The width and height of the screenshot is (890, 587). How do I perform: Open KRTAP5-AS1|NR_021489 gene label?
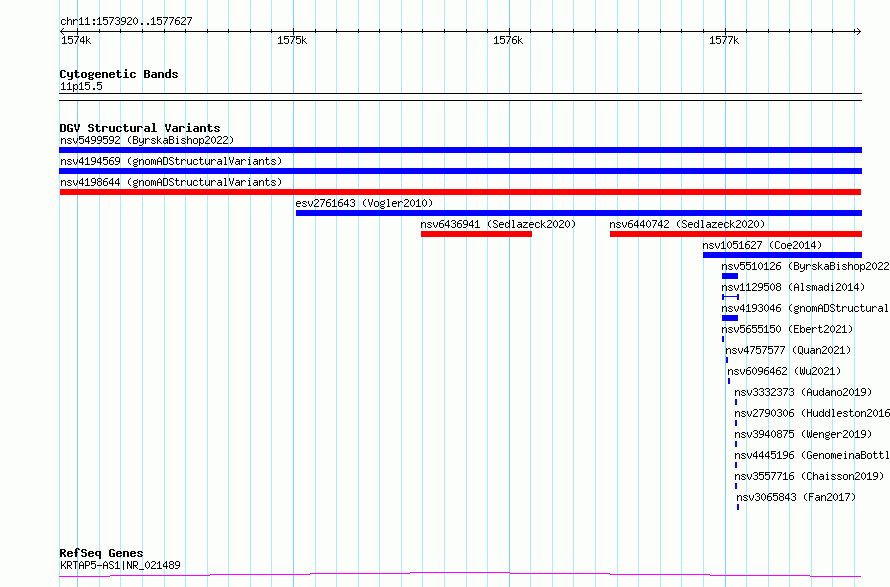click(x=120, y=565)
